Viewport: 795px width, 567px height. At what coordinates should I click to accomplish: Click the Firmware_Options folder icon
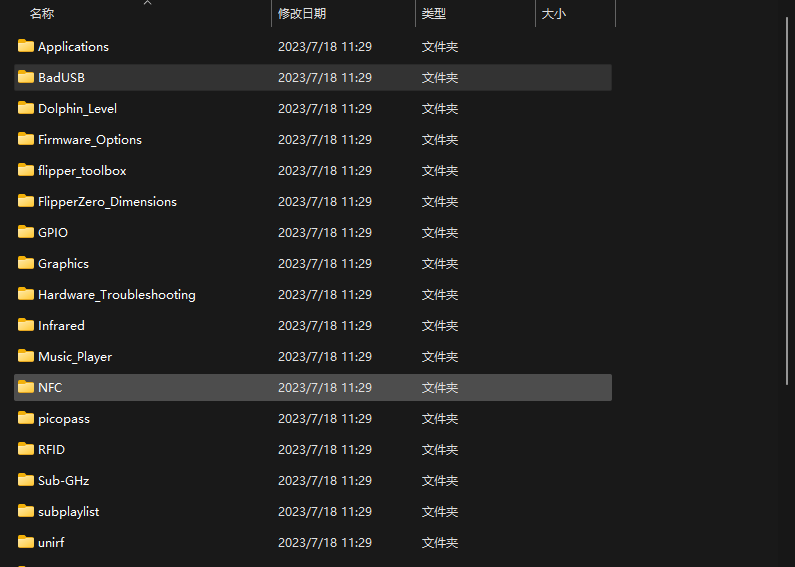pos(26,139)
